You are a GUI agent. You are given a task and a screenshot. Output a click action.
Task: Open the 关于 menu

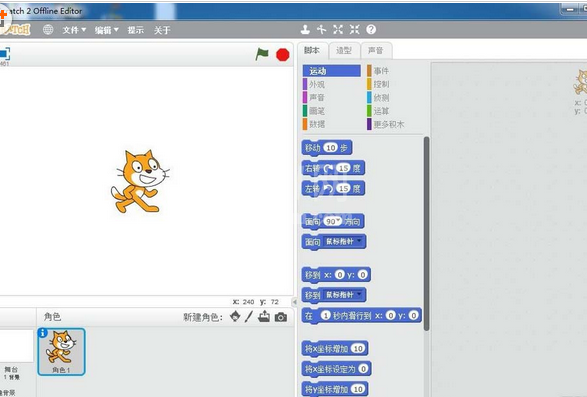[x=162, y=30]
